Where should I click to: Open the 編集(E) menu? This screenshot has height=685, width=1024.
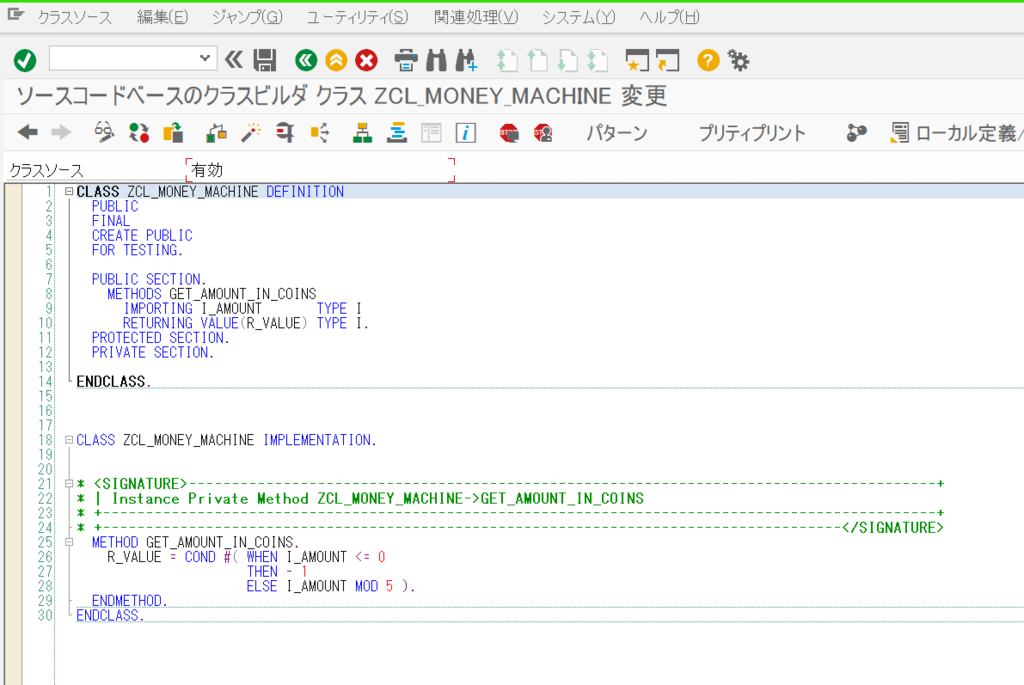click(x=163, y=18)
